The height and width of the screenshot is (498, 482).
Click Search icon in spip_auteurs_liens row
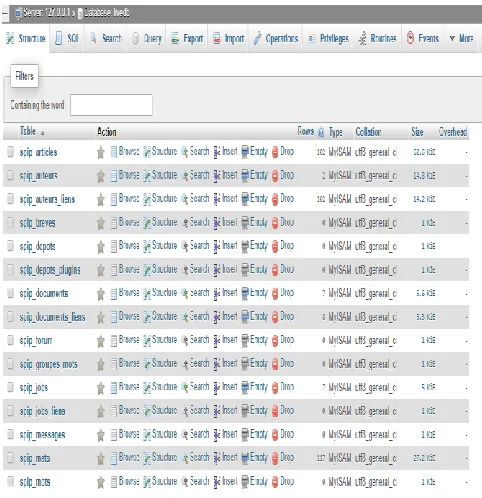pos(185,199)
